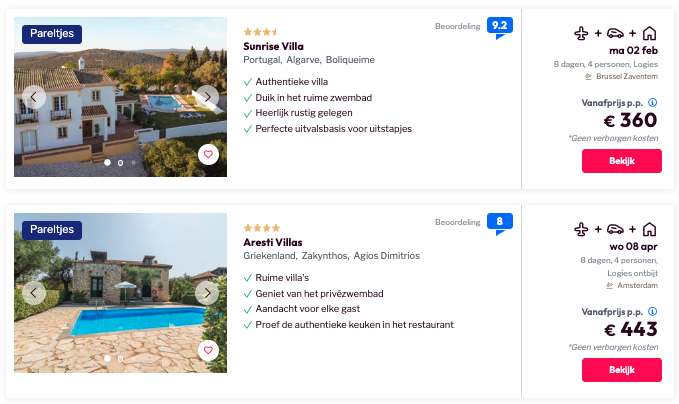Image resolution: width=679 pixels, height=404 pixels.
Task: Click the Pareltjes label on Sunrise Villa
Action: tap(52, 34)
